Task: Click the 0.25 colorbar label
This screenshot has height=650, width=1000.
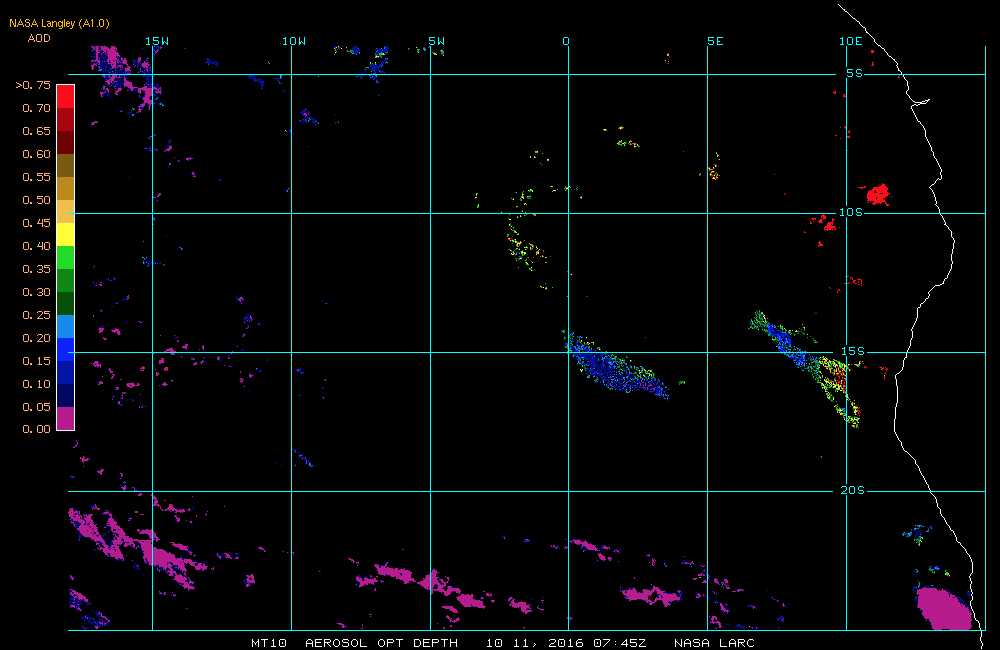Action: (36, 315)
